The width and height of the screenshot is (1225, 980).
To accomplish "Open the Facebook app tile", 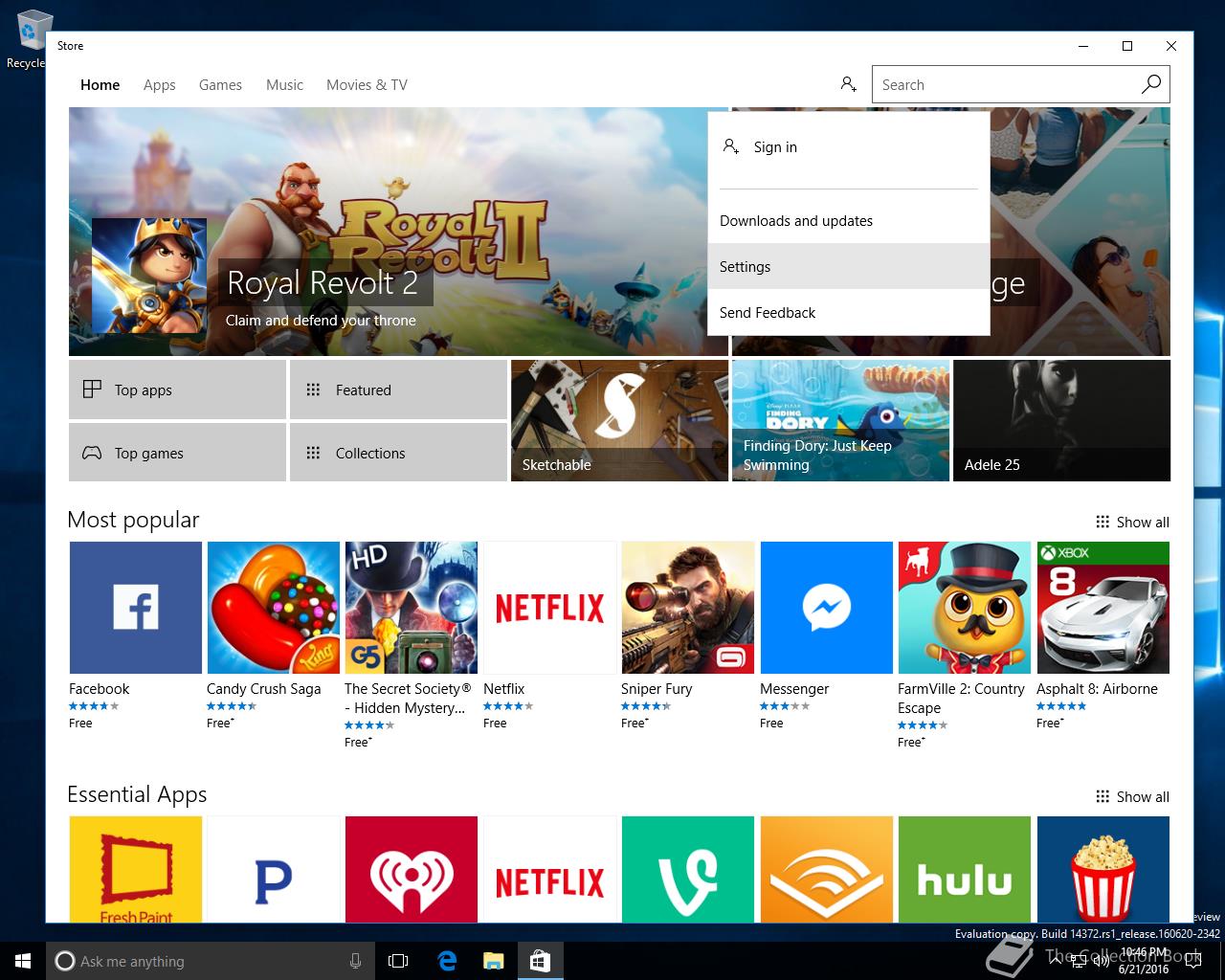I will point(136,608).
